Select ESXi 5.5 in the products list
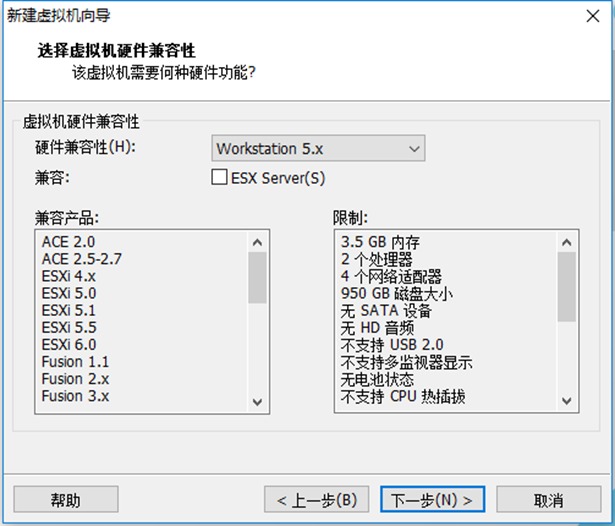615x526 pixels. tap(69, 328)
